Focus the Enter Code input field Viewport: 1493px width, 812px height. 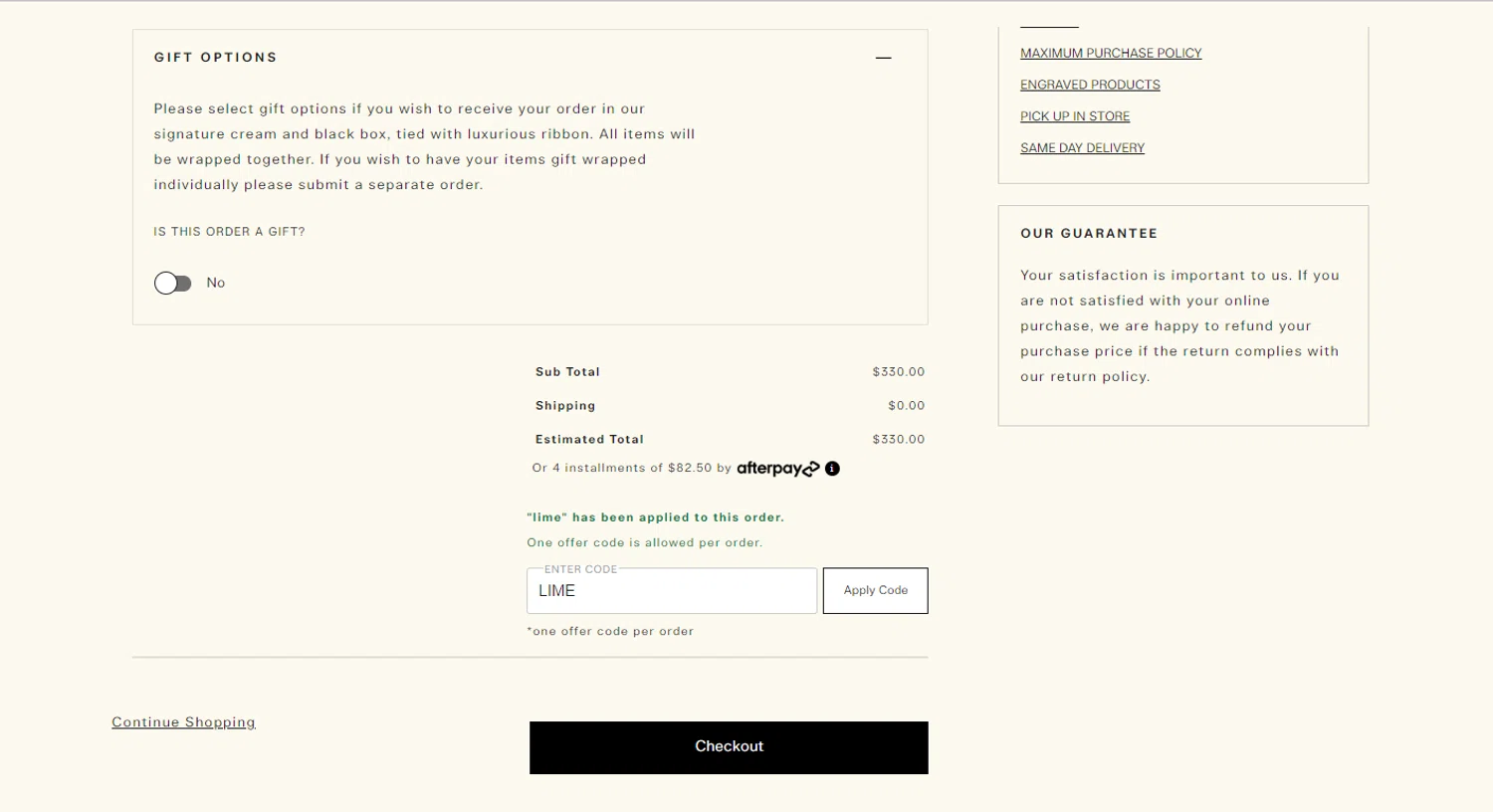672,591
